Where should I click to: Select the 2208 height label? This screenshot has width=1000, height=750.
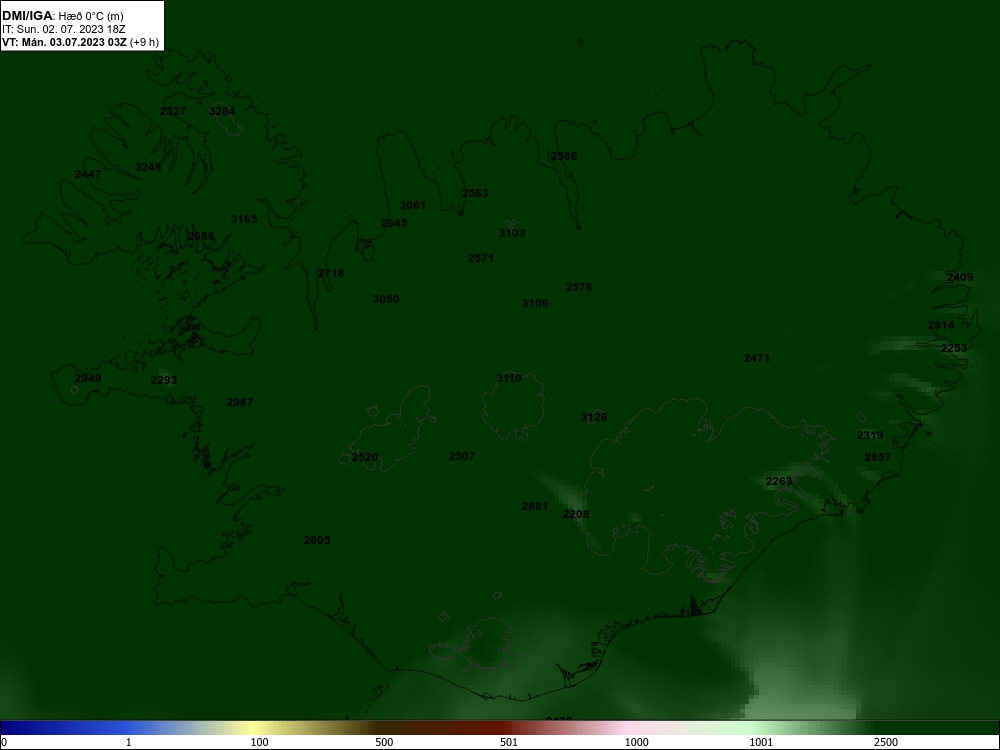576,514
